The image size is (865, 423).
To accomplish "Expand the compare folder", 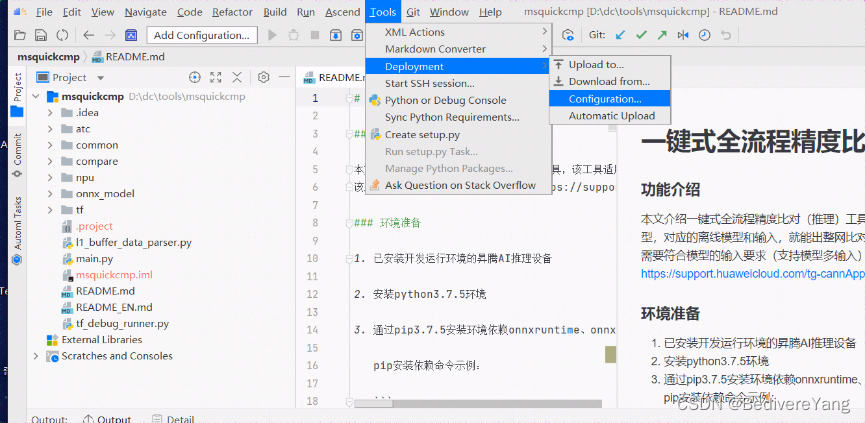I will pyautogui.click(x=50, y=161).
